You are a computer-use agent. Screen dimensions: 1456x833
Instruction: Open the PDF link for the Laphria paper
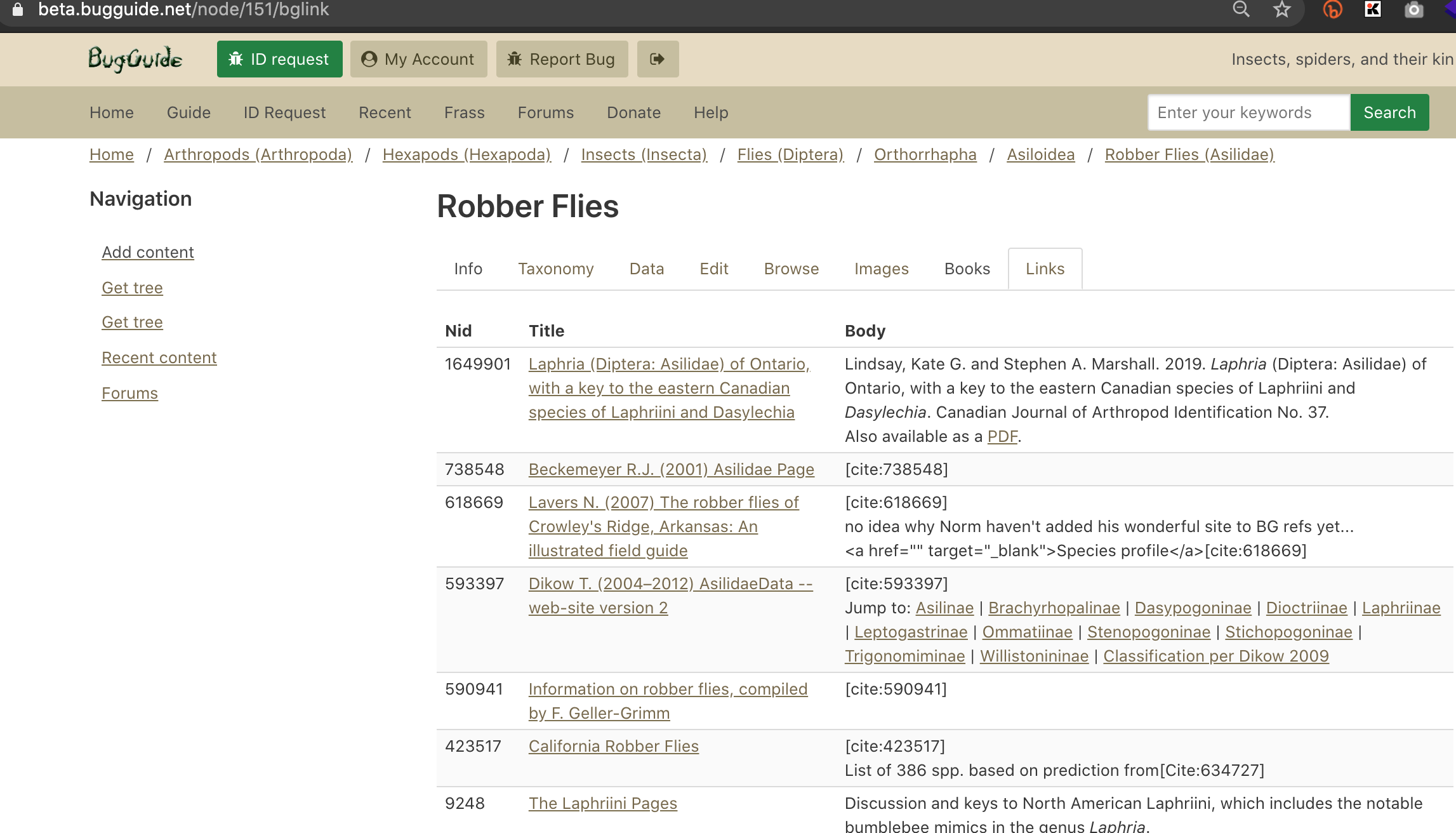pyautogui.click(x=1002, y=436)
